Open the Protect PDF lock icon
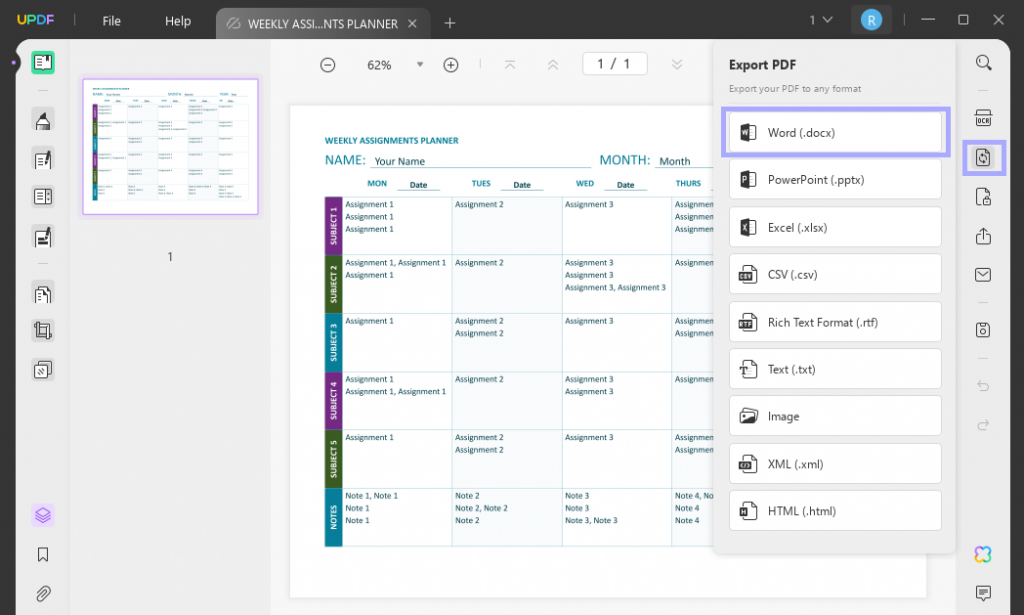The image size is (1024, 615). click(984, 197)
